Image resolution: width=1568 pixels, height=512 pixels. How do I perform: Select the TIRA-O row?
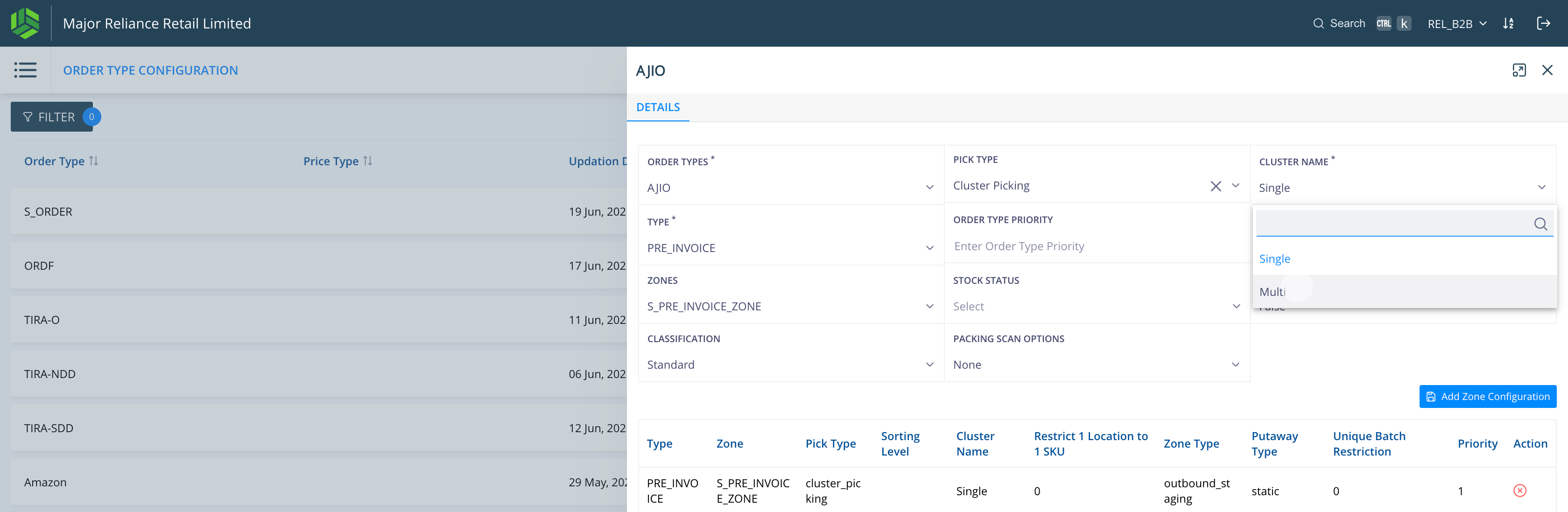[318, 320]
